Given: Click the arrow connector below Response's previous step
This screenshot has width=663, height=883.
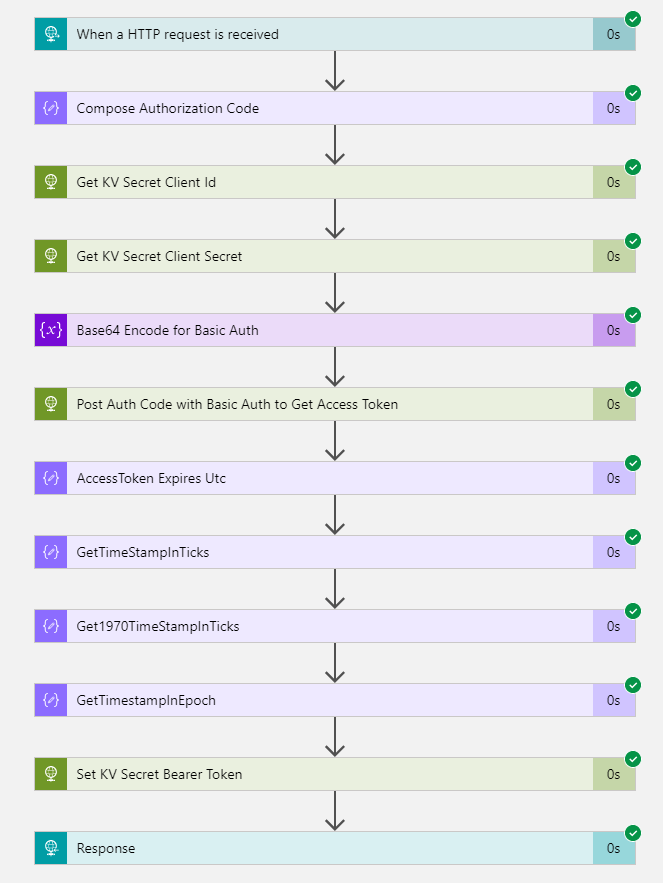Looking at the screenshot, I should point(335,811).
